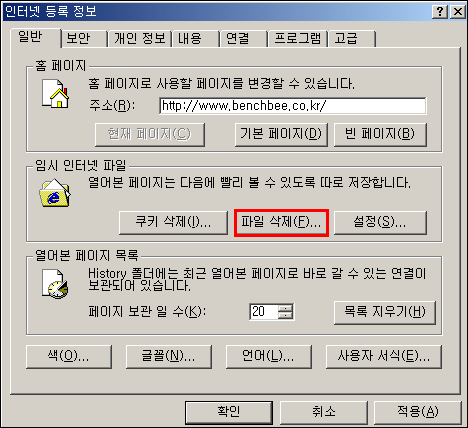Viewport: 468px width, 428px height.
Task: Click the home page house icon
Action: (x=55, y=94)
